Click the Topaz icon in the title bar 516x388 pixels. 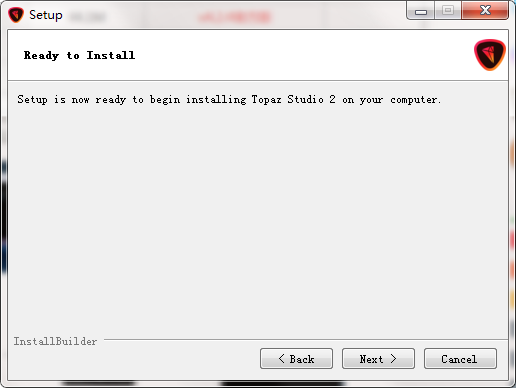coord(16,15)
